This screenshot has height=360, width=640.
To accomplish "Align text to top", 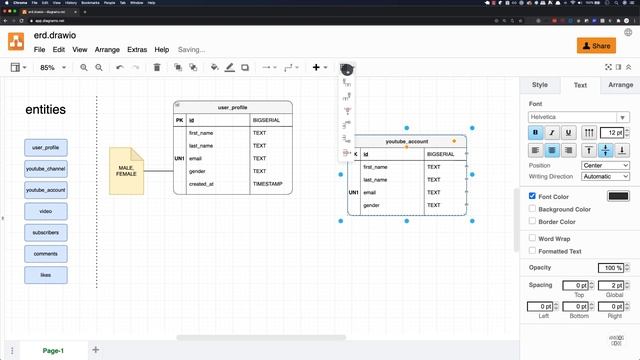I will pos(589,150).
